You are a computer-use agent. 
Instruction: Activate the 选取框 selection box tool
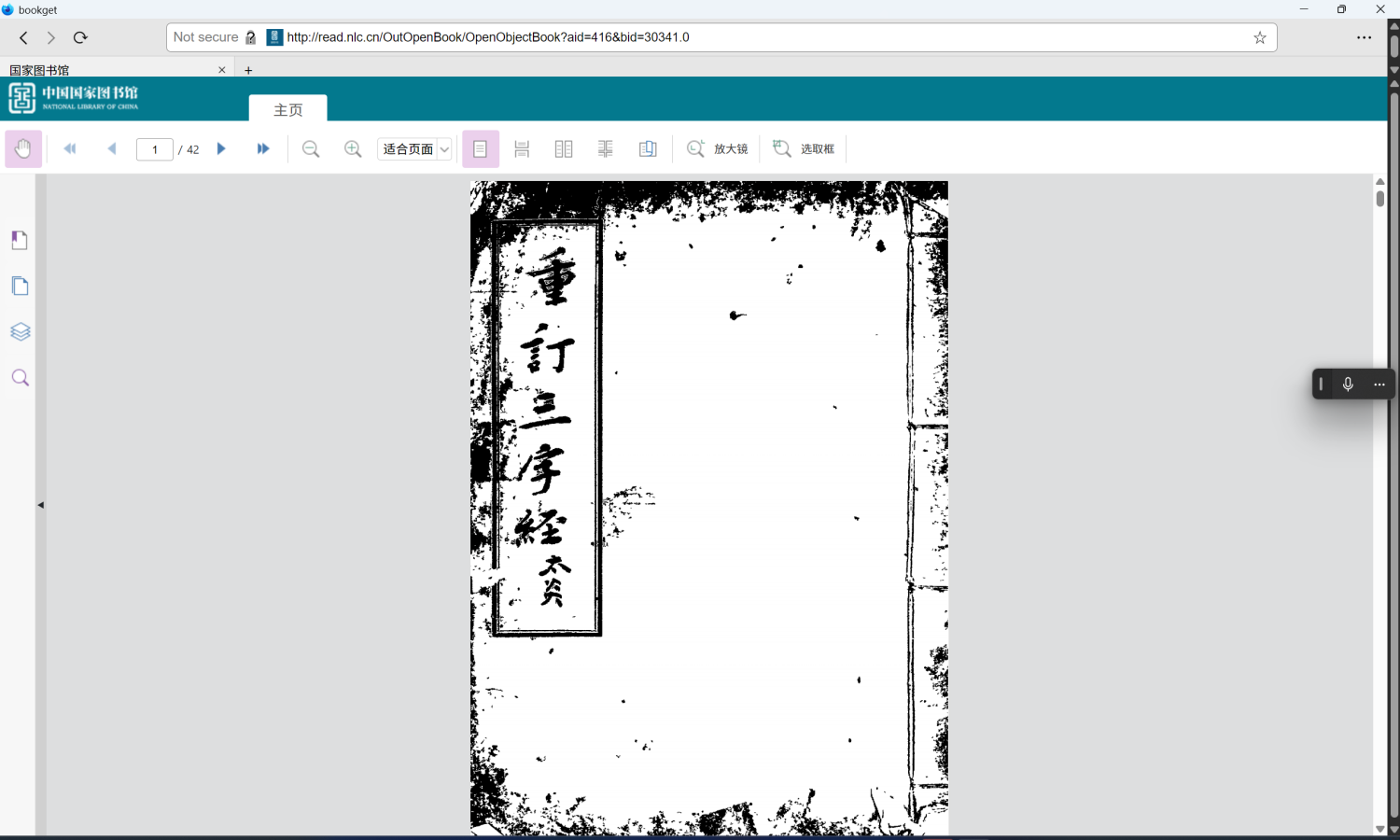tap(804, 149)
